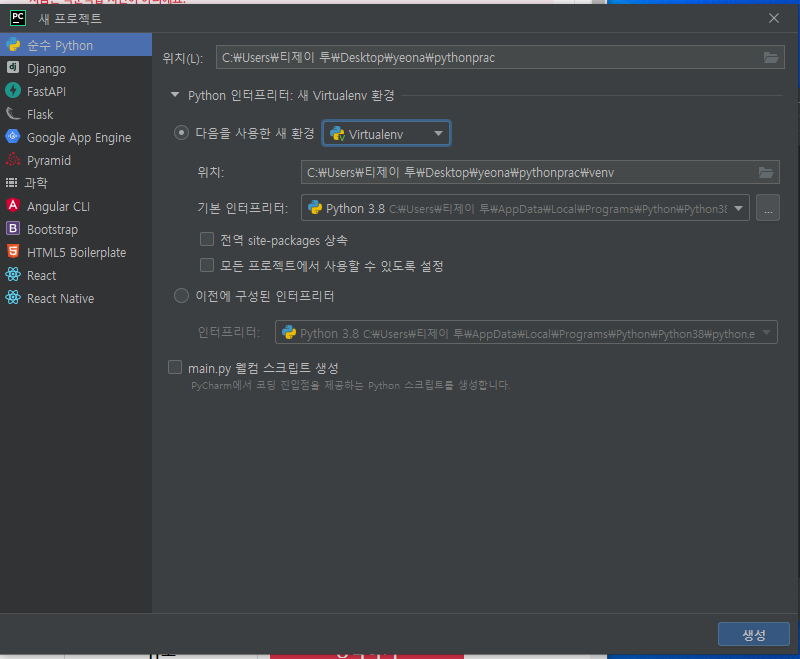800x659 pixels.
Task: Pick the HTML5 Boilerplate icon
Action: coord(13,251)
